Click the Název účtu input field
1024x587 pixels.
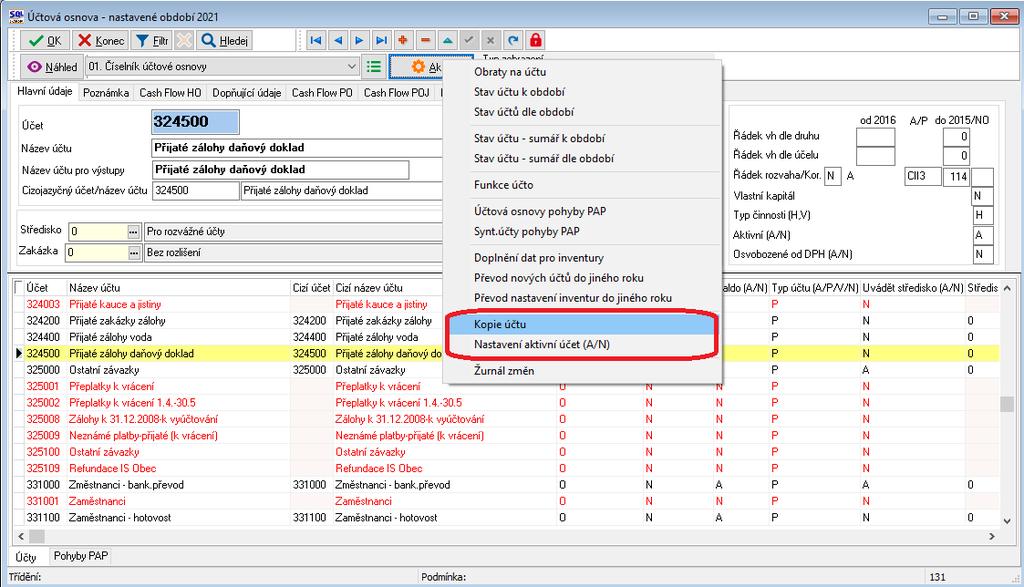point(297,148)
